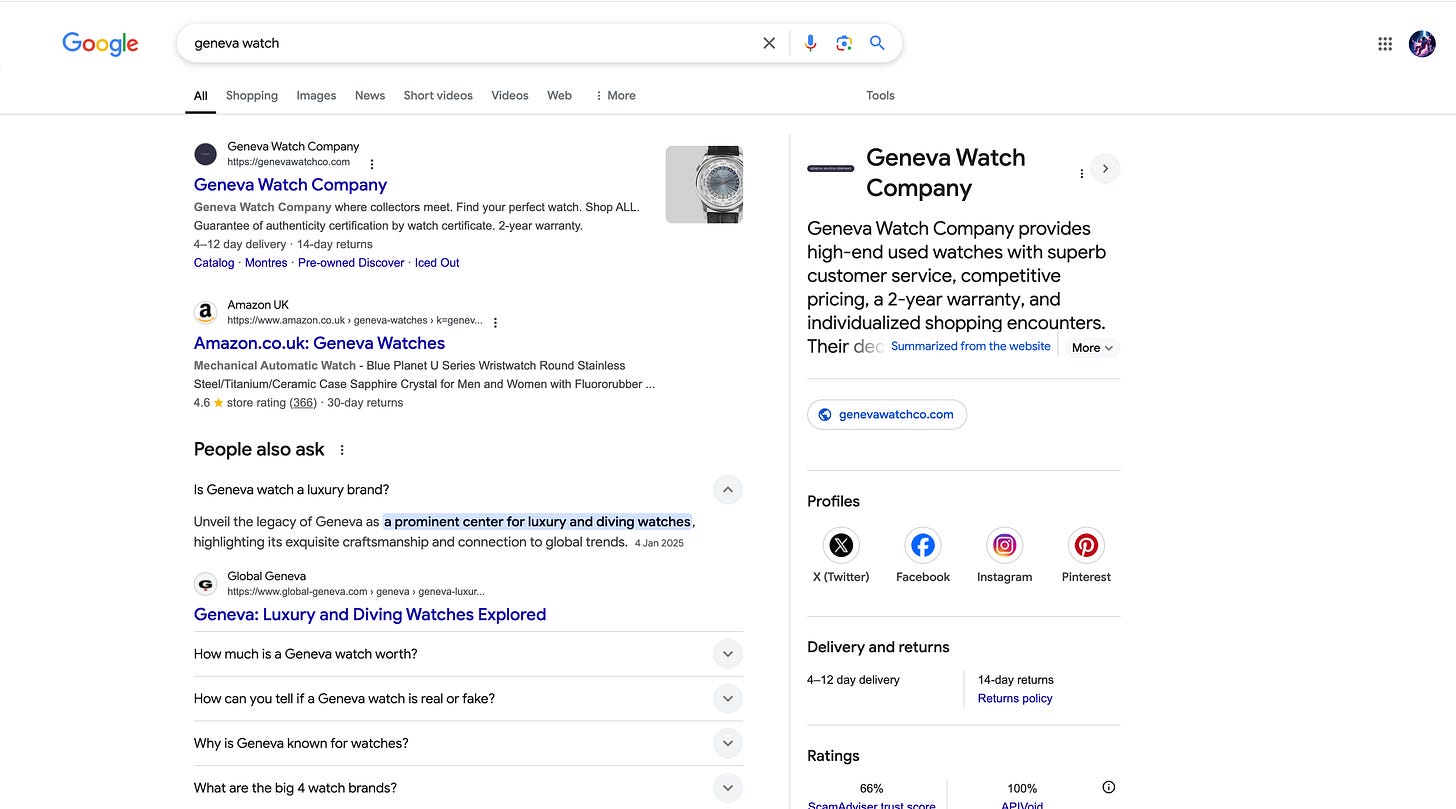This screenshot has width=1456, height=809.
Task: Switch to the Short videos tab
Action: click(x=438, y=96)
